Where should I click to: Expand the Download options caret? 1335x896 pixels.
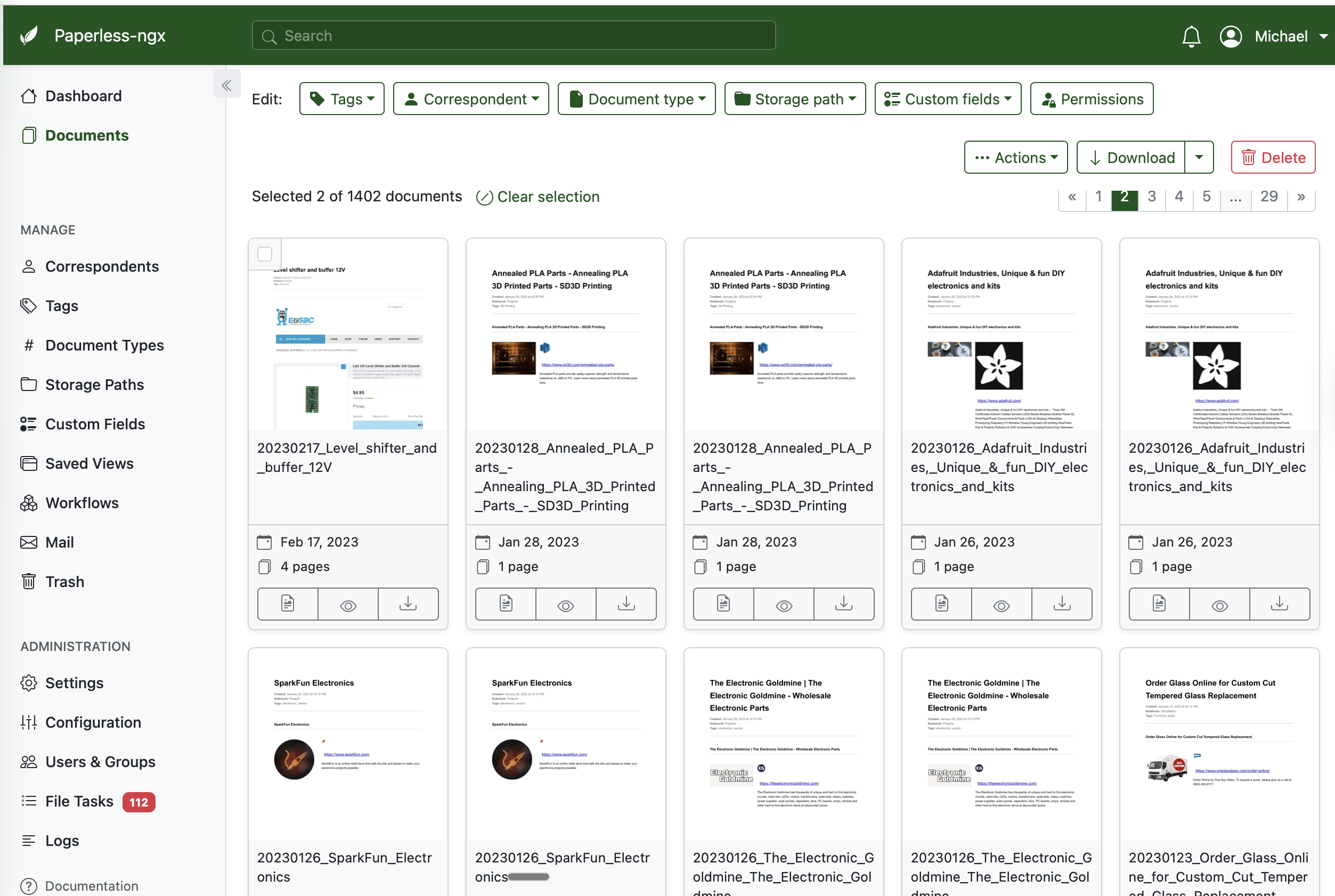1199,158
